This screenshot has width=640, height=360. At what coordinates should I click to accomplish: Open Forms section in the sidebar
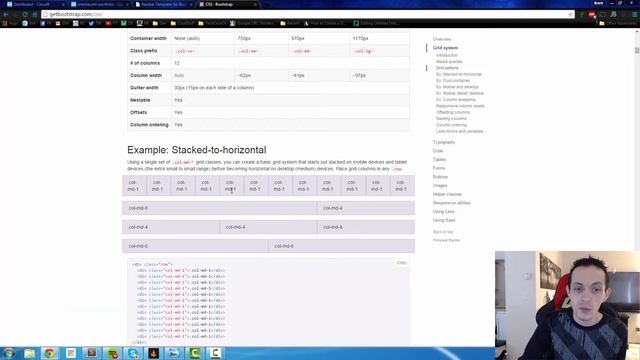pyautogui.click(x=439, y=168)
